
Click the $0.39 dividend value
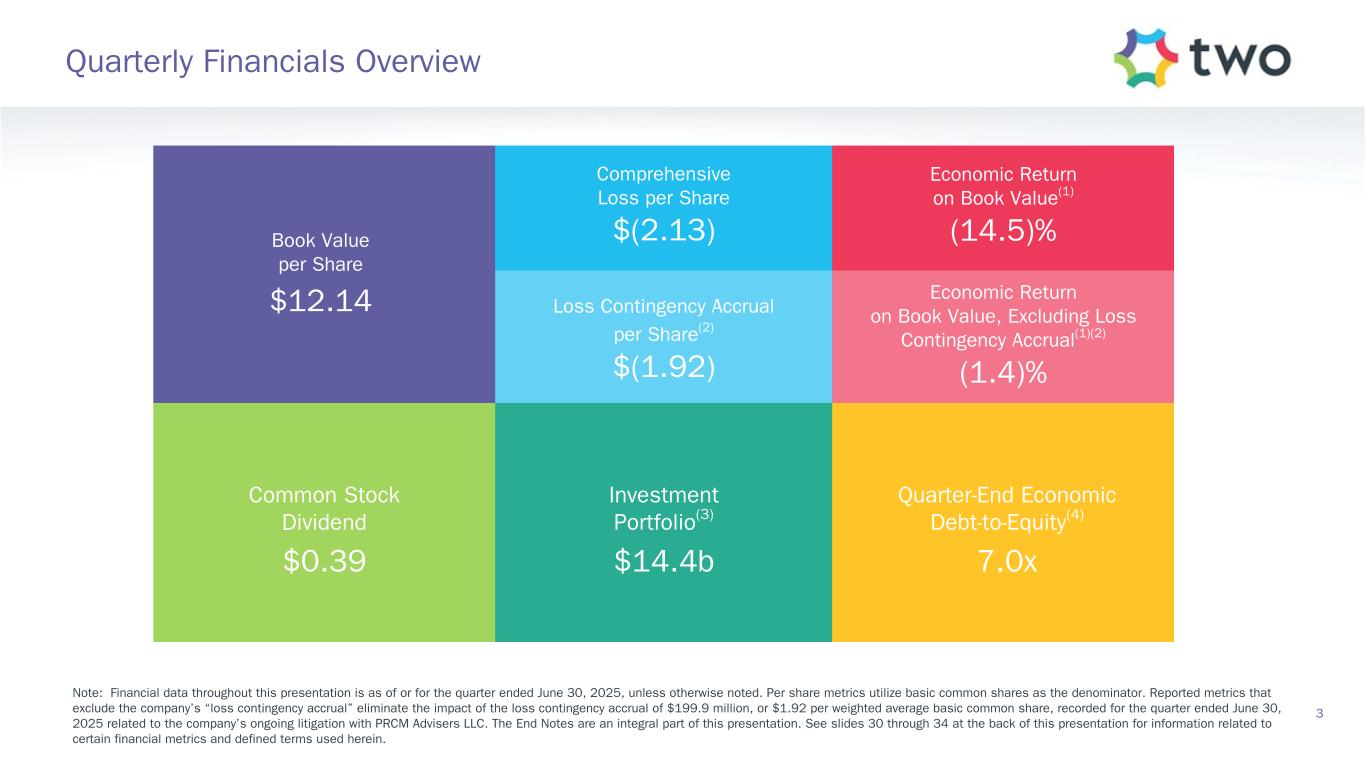pyautogui.click(x=324, y=562)
